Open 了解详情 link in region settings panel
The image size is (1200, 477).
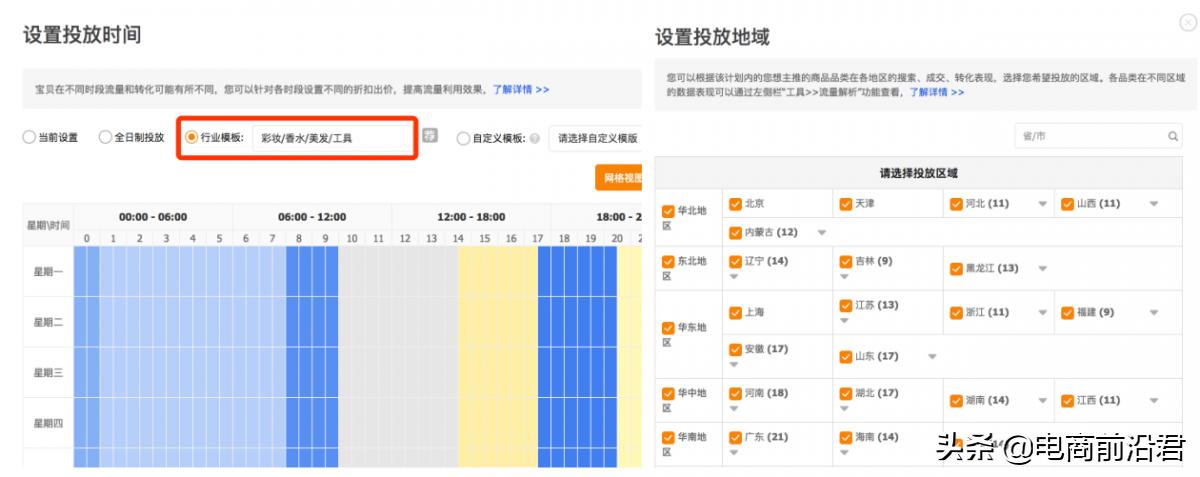tap(936, 92)
